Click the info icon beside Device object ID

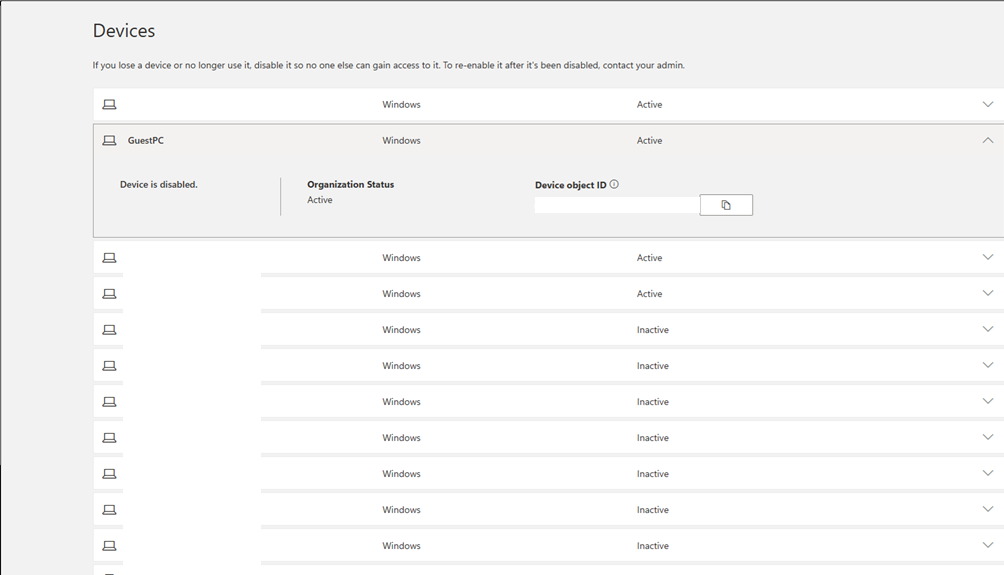(614, 184)
